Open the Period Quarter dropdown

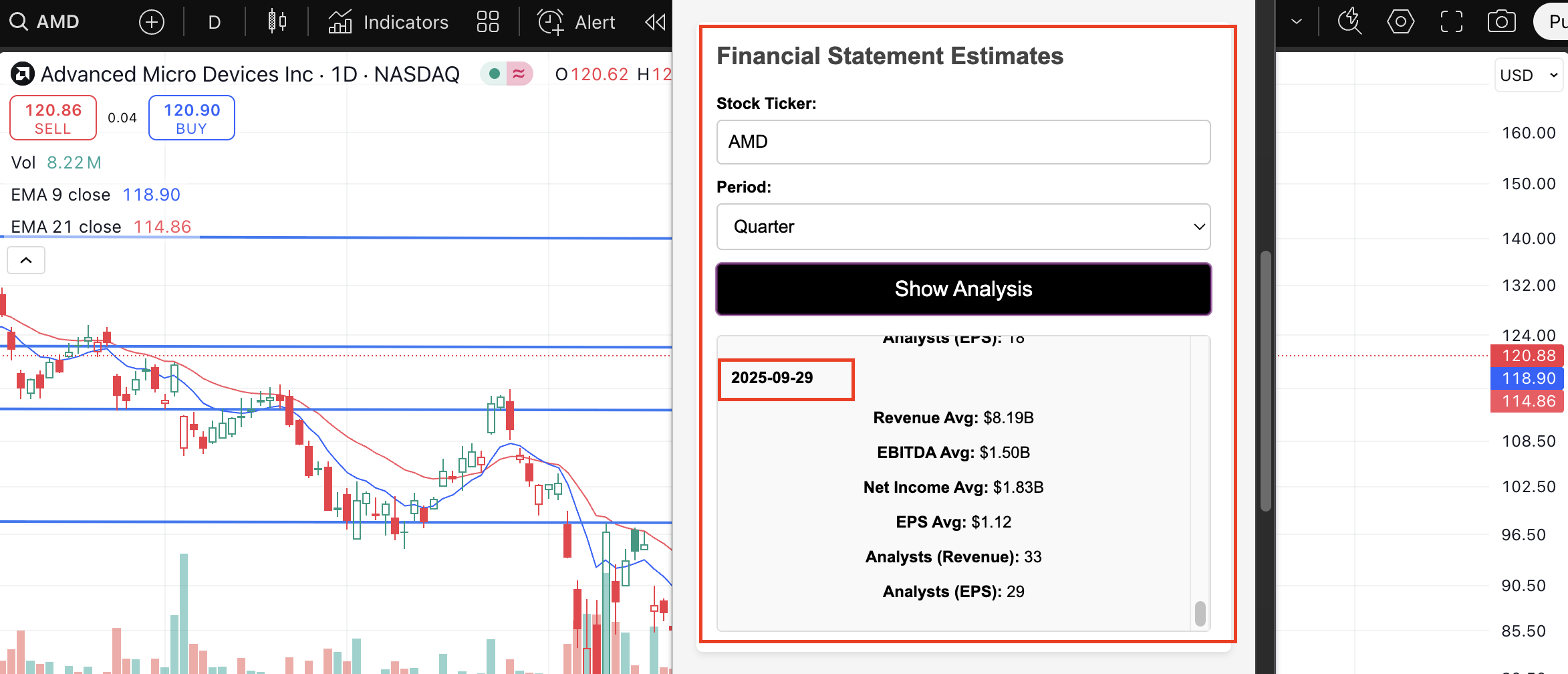pos(964,227)
